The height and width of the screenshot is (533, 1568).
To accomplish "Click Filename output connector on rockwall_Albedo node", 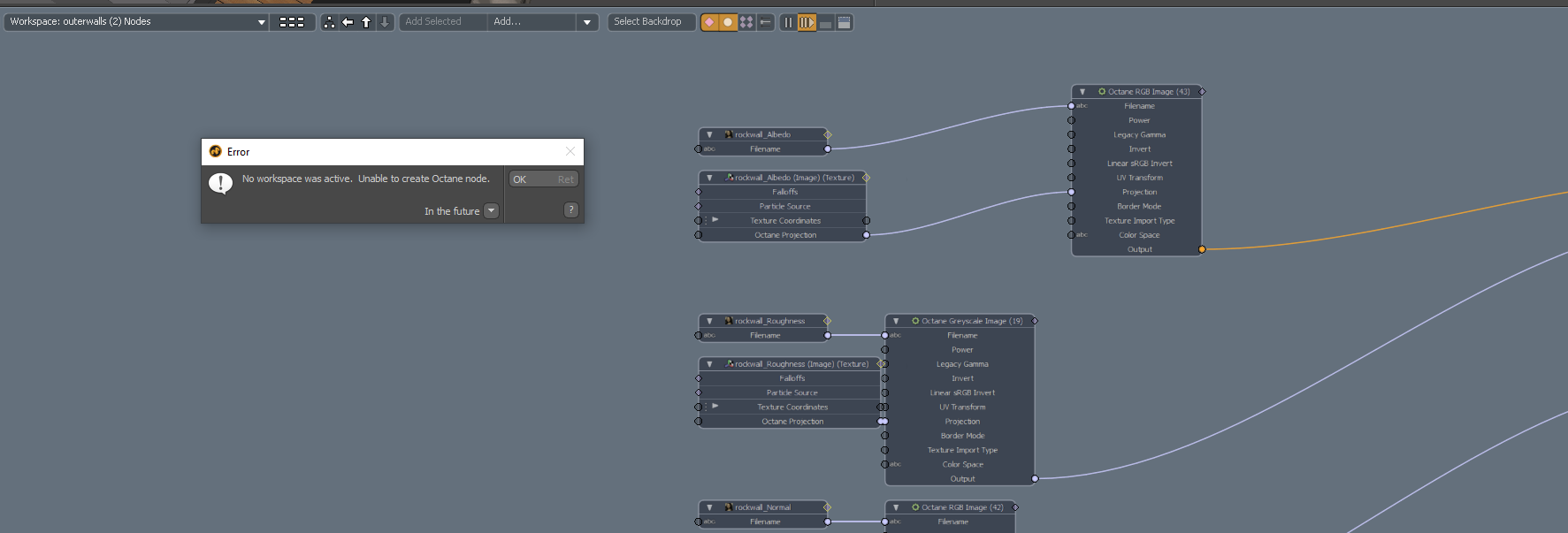I will (828, 149).
